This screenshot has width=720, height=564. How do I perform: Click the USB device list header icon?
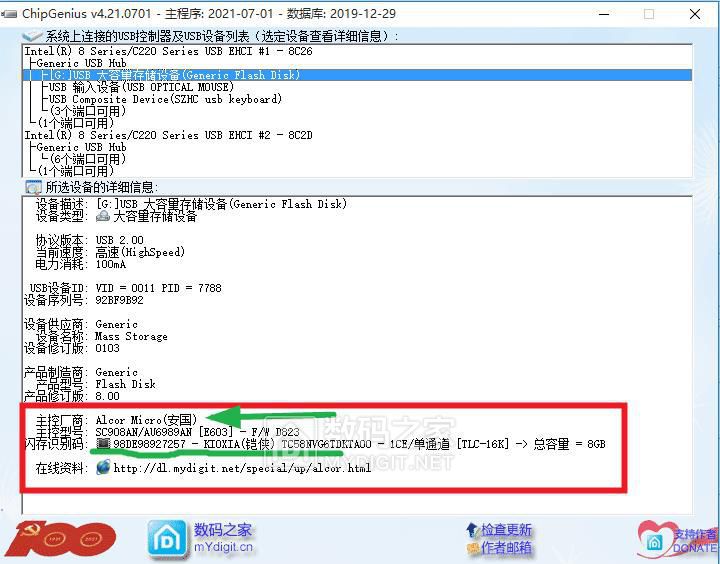point(32,36)
